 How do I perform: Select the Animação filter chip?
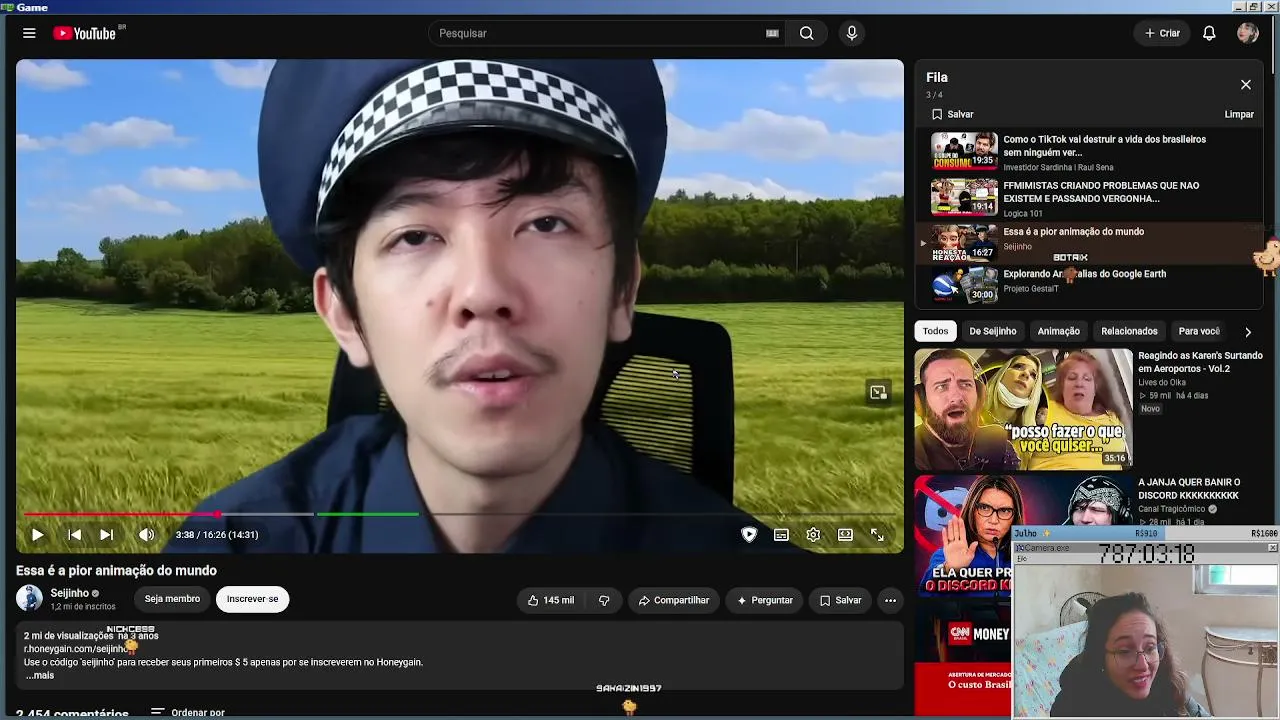pos(1058,331)
